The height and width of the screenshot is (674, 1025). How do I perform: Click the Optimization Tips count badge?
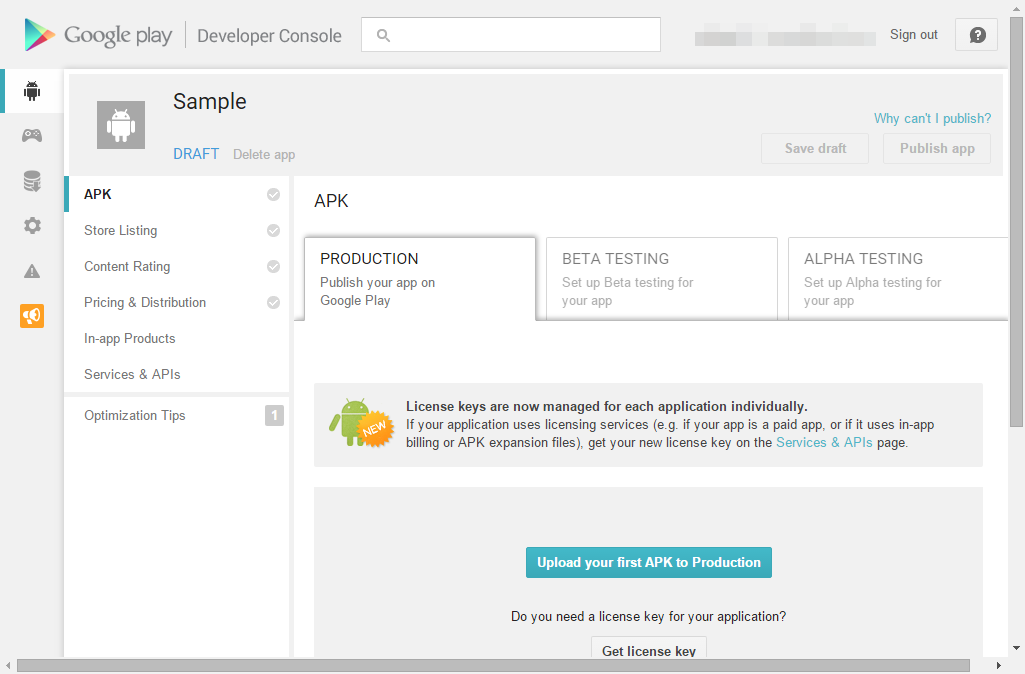tap(274, 415)
